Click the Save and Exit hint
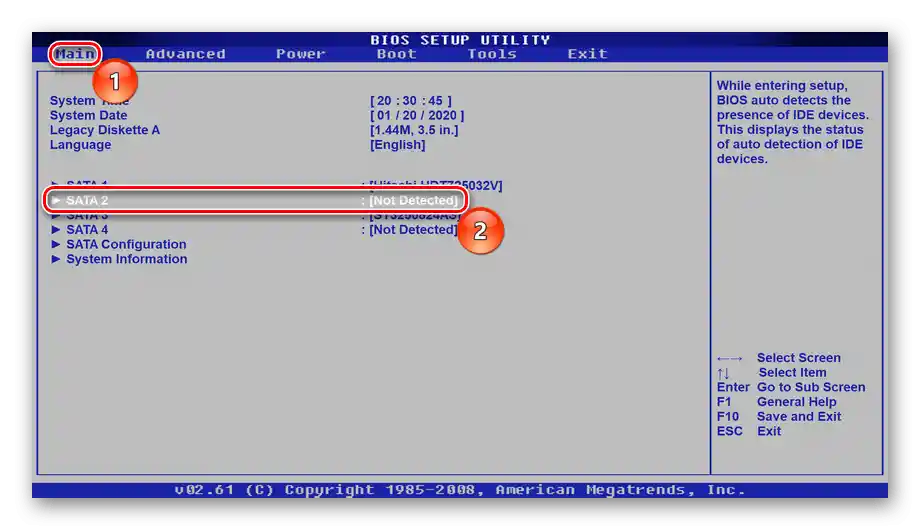 799,417
